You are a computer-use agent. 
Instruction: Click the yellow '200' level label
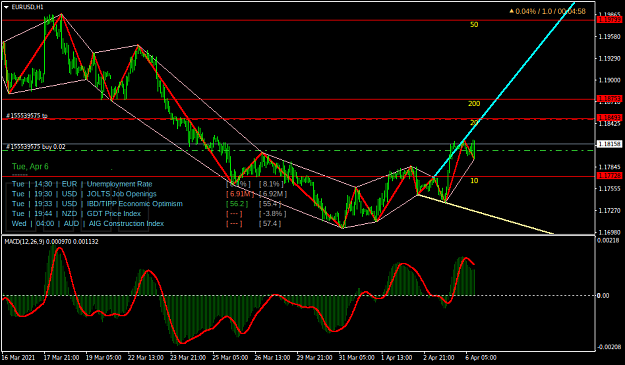coord(474,104)
